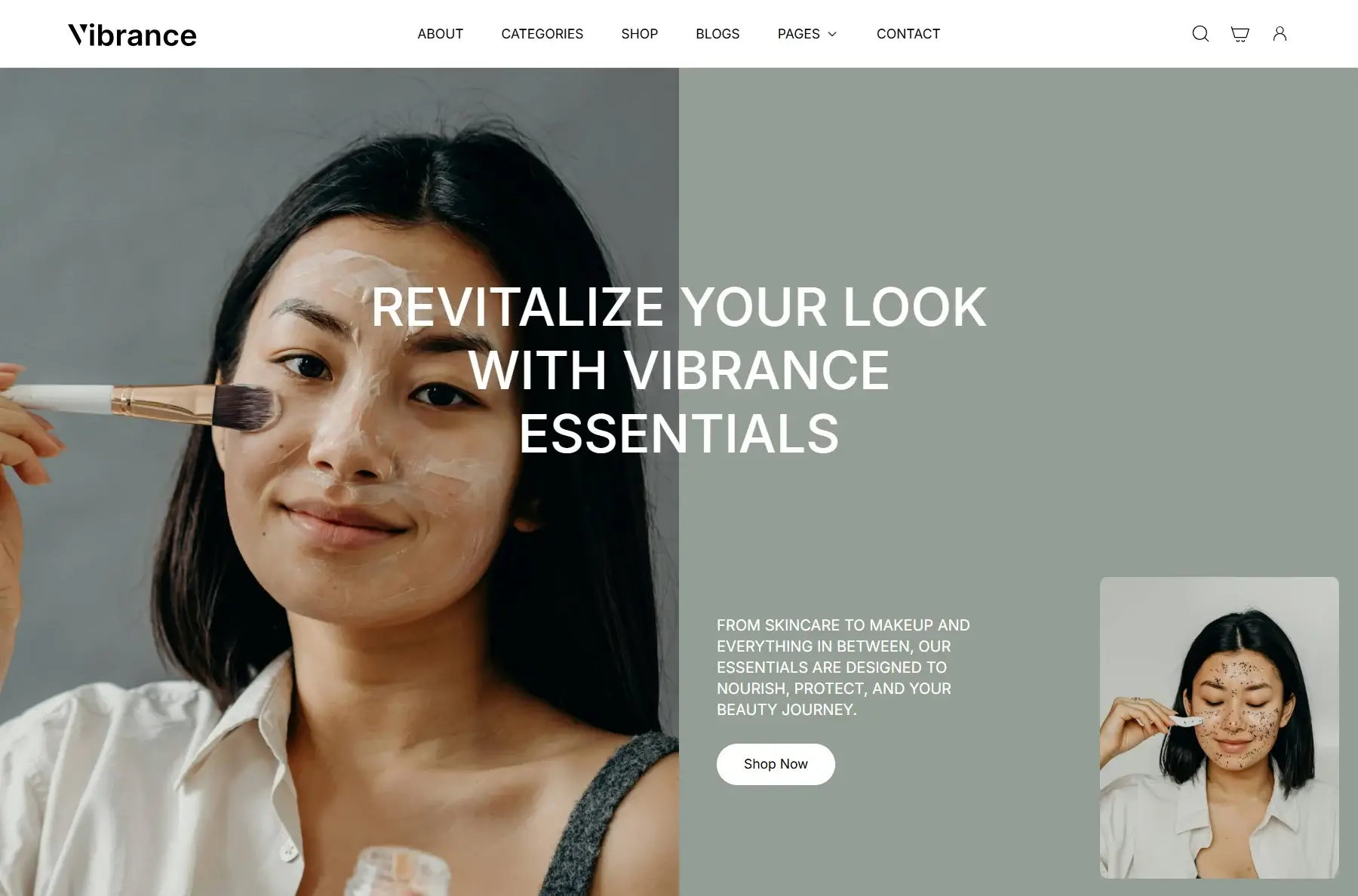The height and width of the screenshot is (896, 1358).
Task: Click the Vibrance logo
Action: click(132, 35)
